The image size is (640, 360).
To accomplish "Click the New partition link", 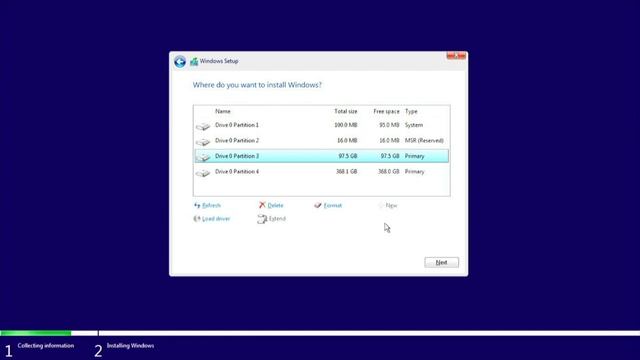I will tap(391, 205).
